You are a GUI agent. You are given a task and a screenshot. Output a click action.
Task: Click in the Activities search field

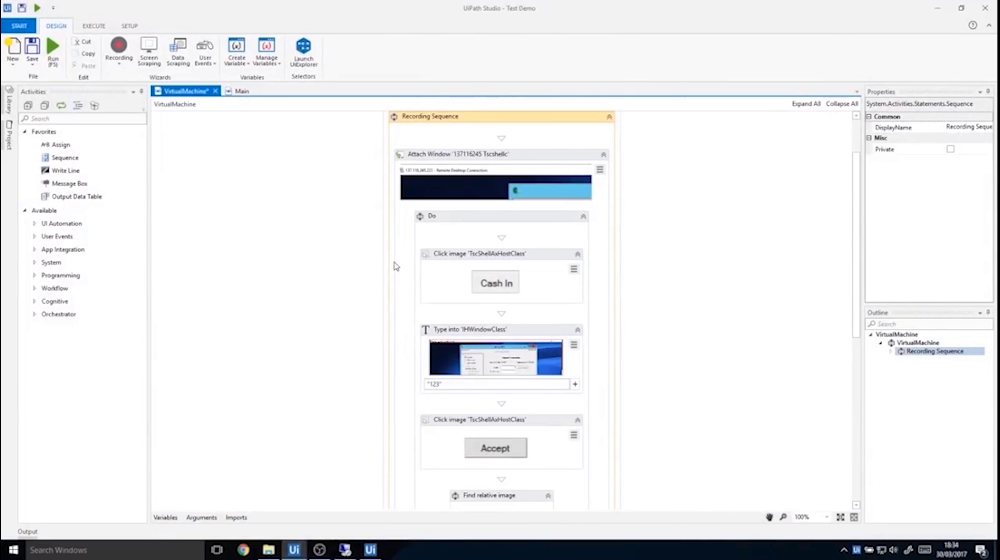coord(83,119)
